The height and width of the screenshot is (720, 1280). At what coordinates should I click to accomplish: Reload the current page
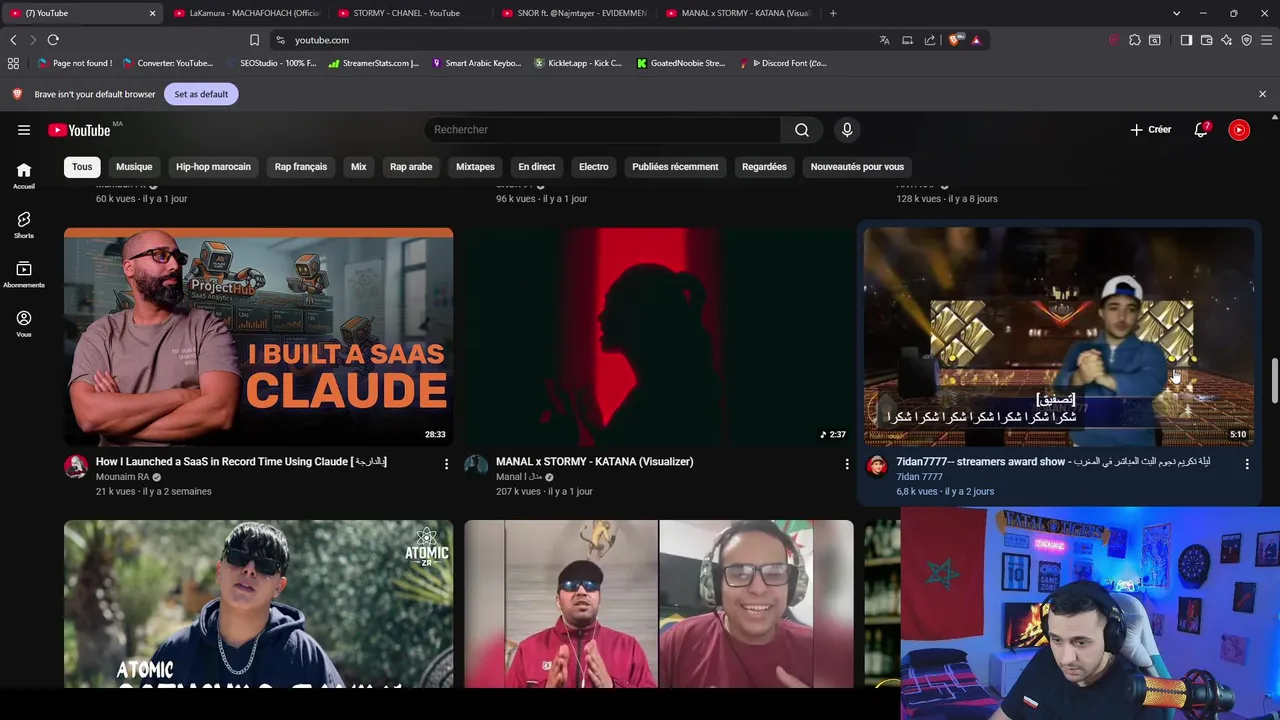[x=53, y=40]
